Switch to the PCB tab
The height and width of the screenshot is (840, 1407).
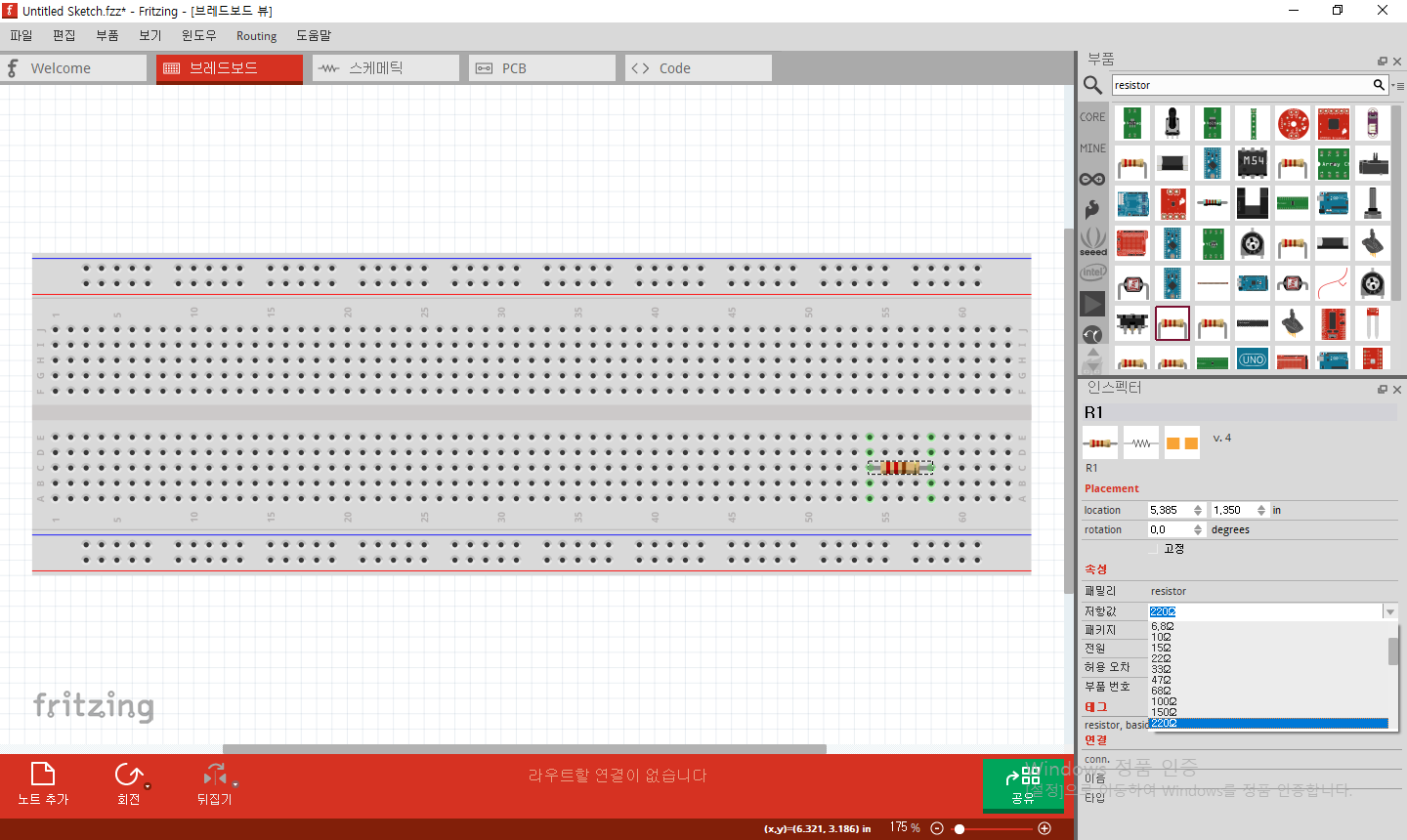(x=542, y=67)
